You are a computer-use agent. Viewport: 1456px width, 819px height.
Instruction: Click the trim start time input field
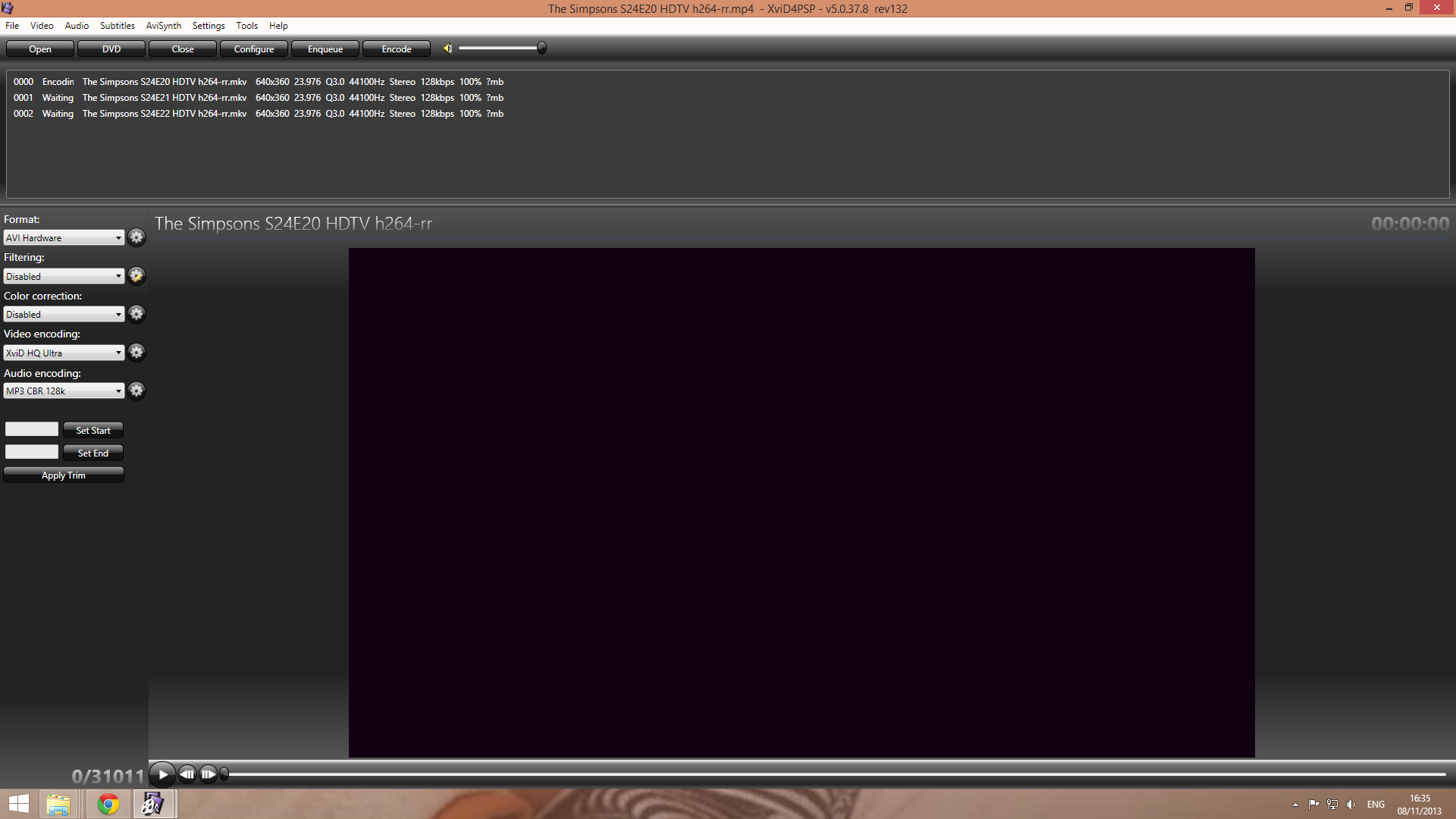[32, 430]
